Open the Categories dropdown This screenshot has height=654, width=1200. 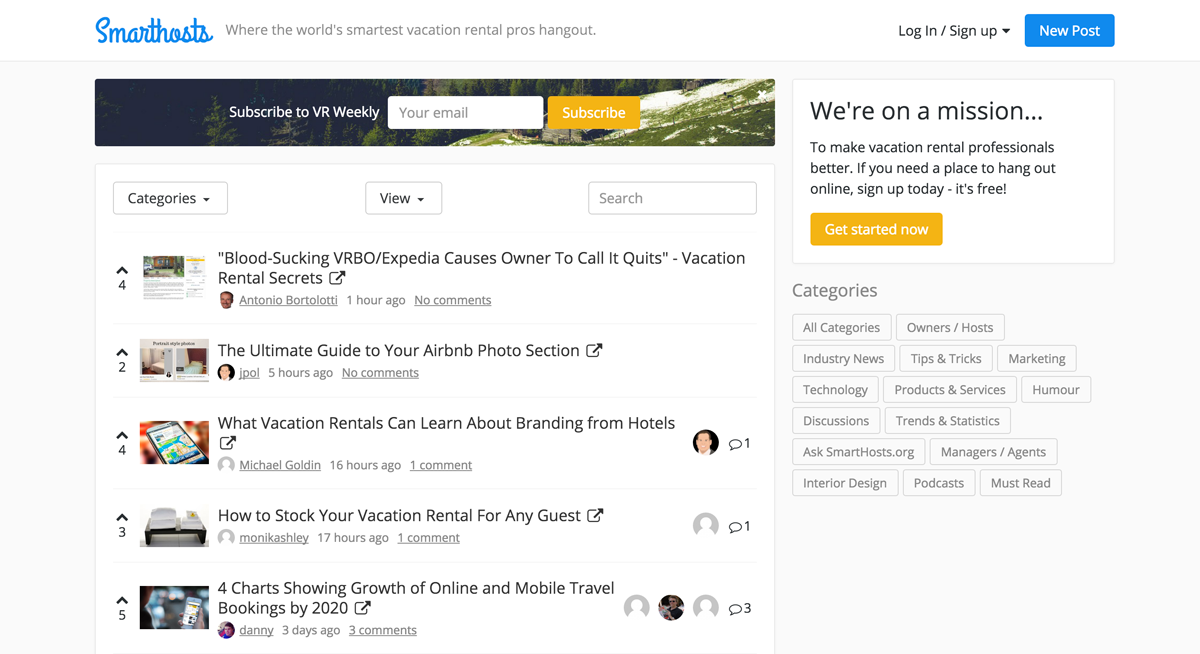[x=170, y=198]
